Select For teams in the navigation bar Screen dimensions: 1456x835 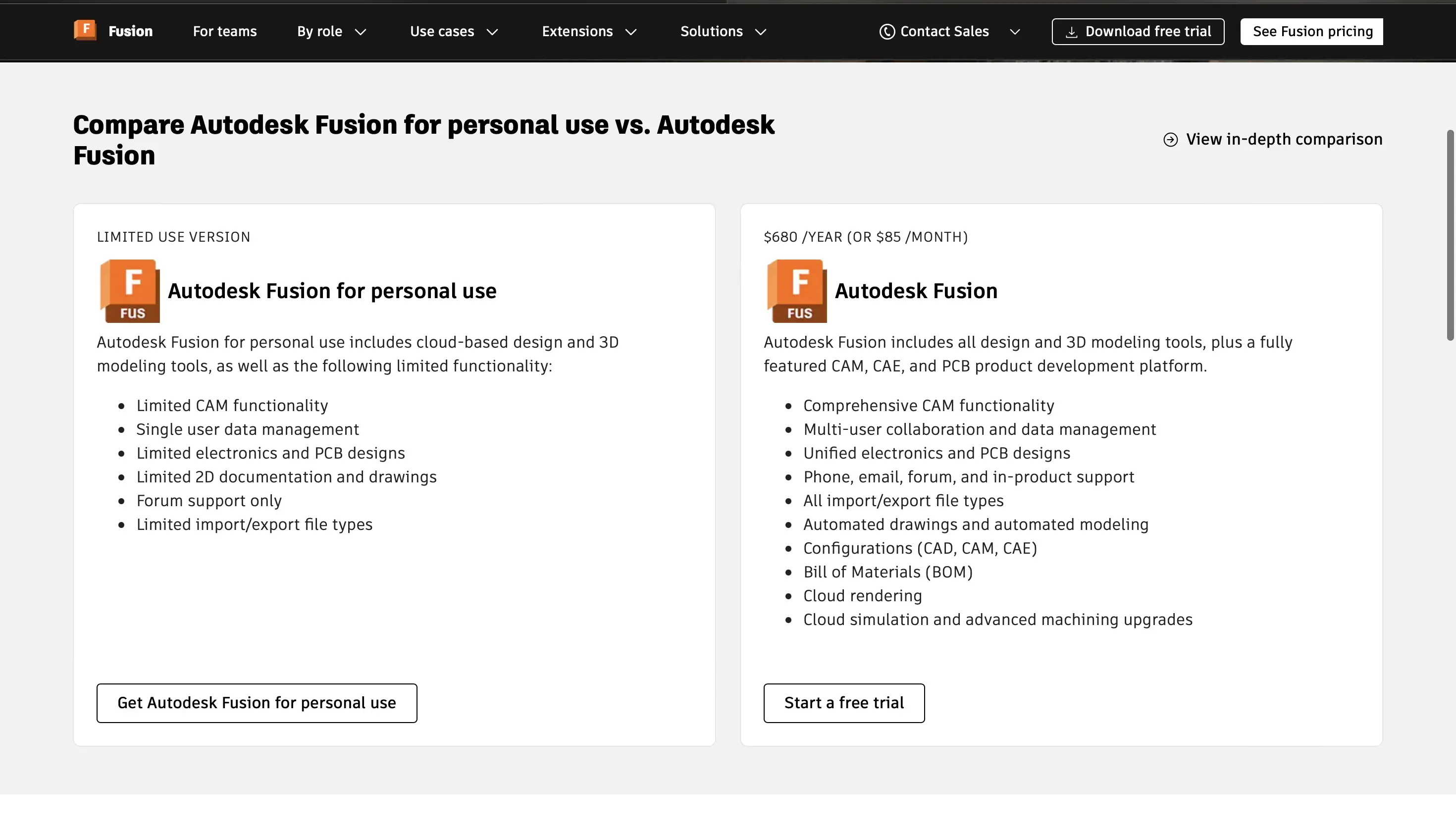224,32
